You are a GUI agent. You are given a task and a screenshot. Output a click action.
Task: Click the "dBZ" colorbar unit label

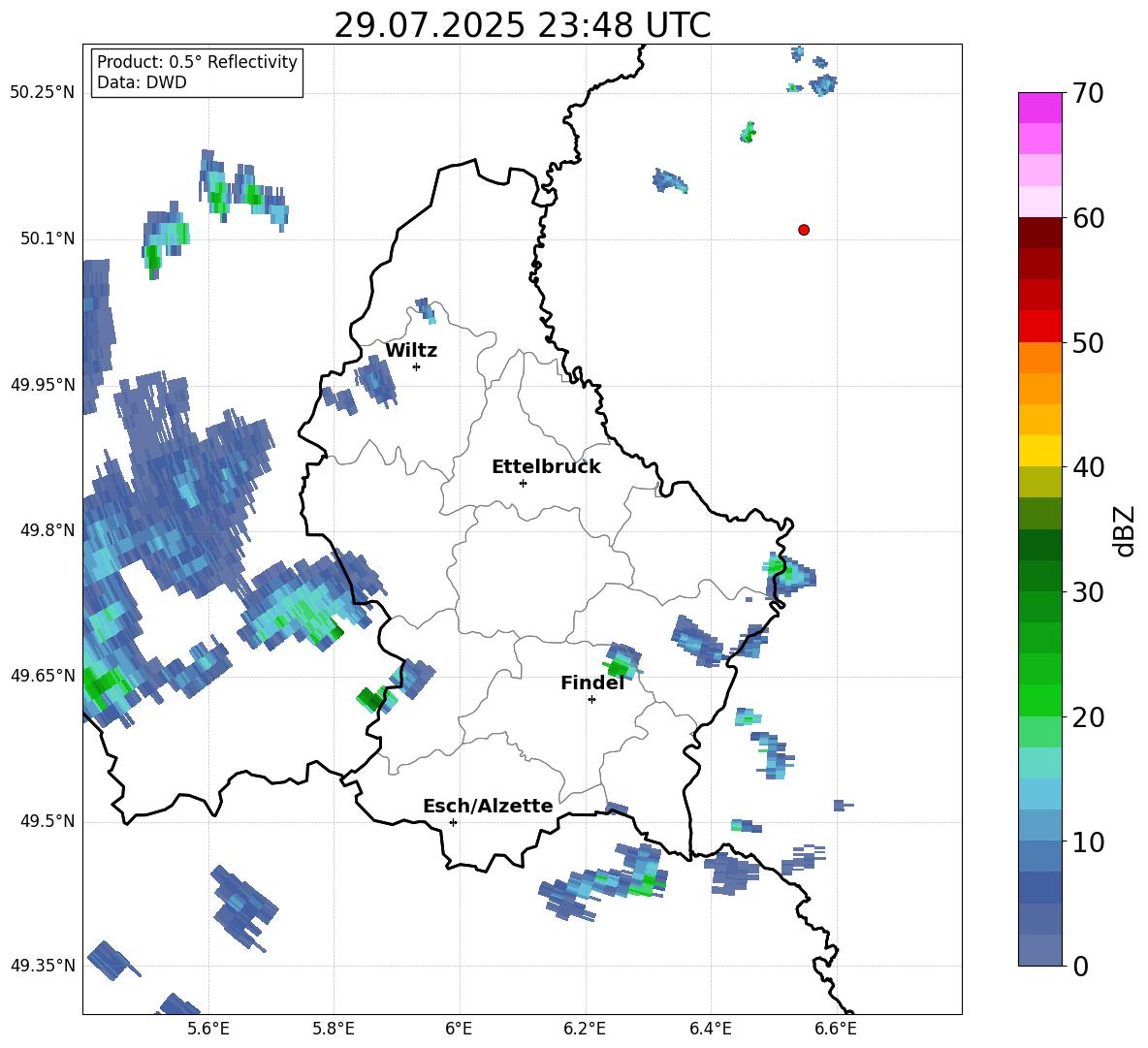(x=1126, y=530)
